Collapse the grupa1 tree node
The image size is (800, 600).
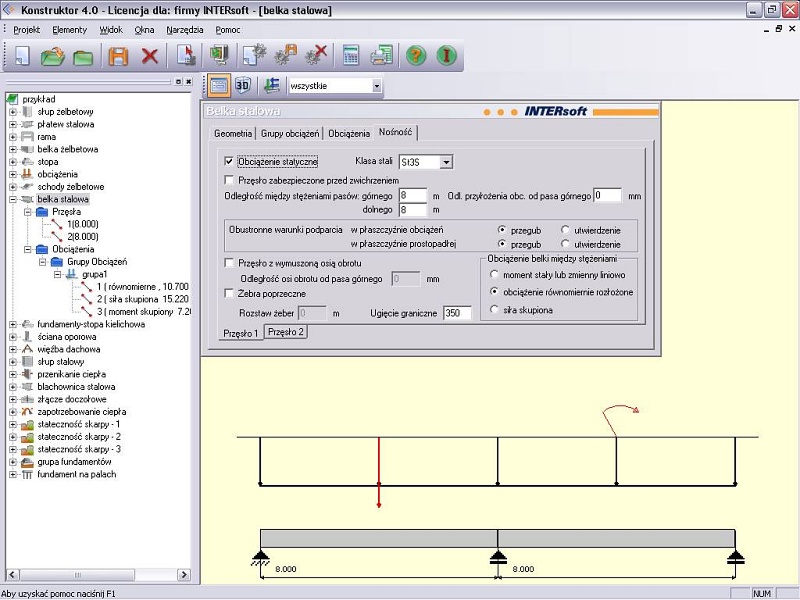58,274
